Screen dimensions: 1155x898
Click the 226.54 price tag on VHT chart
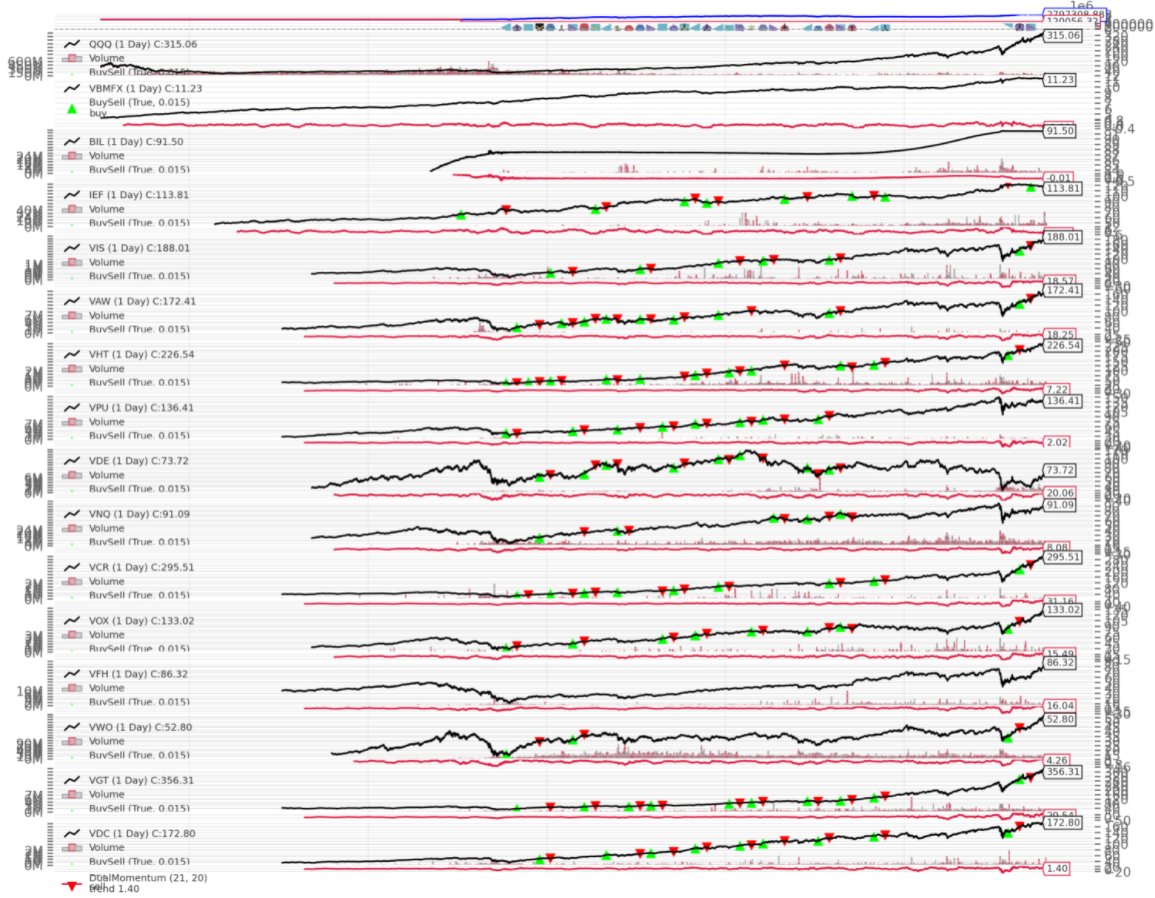[x=1062, y=345]
